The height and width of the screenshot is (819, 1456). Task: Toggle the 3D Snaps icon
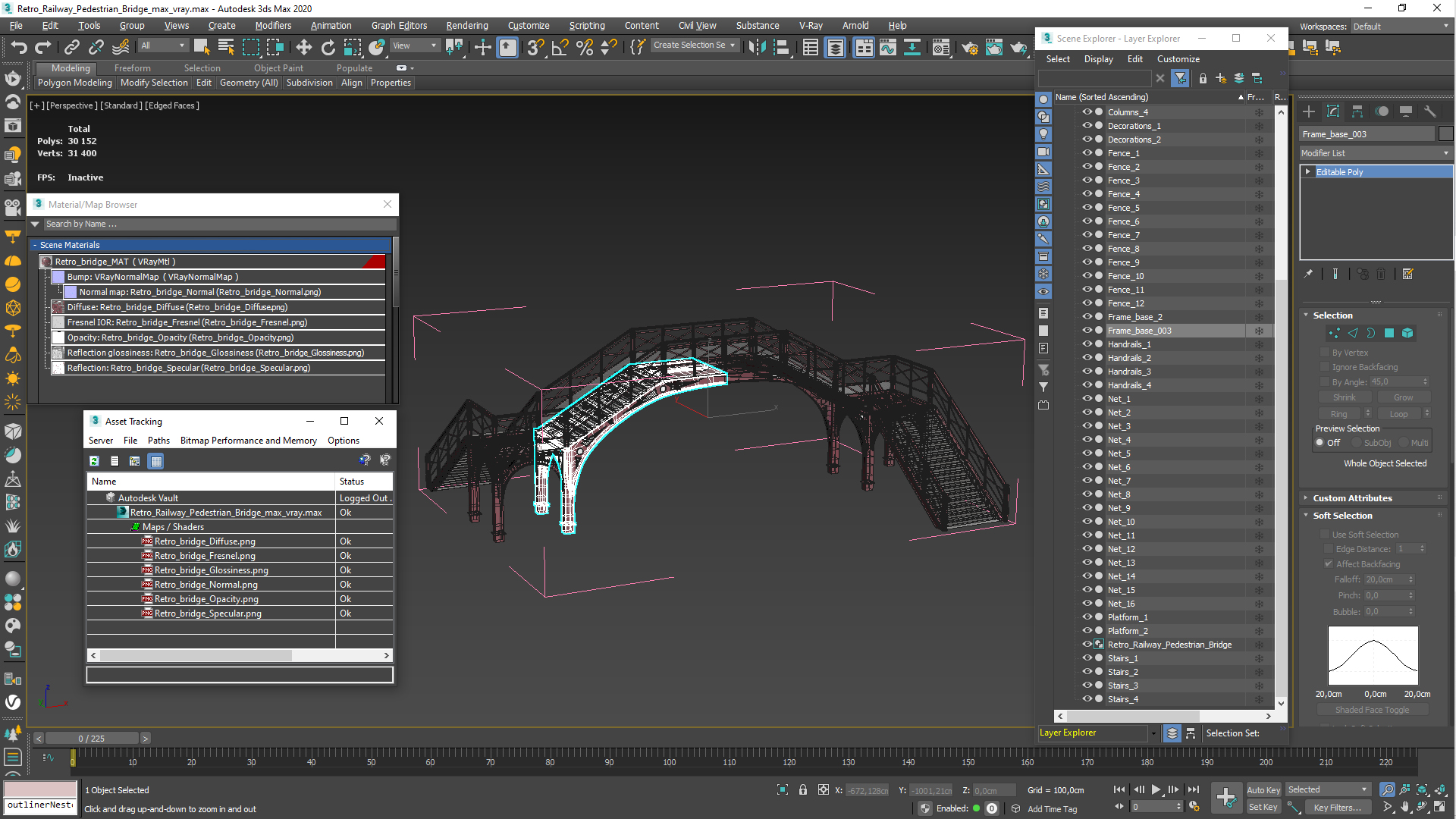tap(535, 47)
